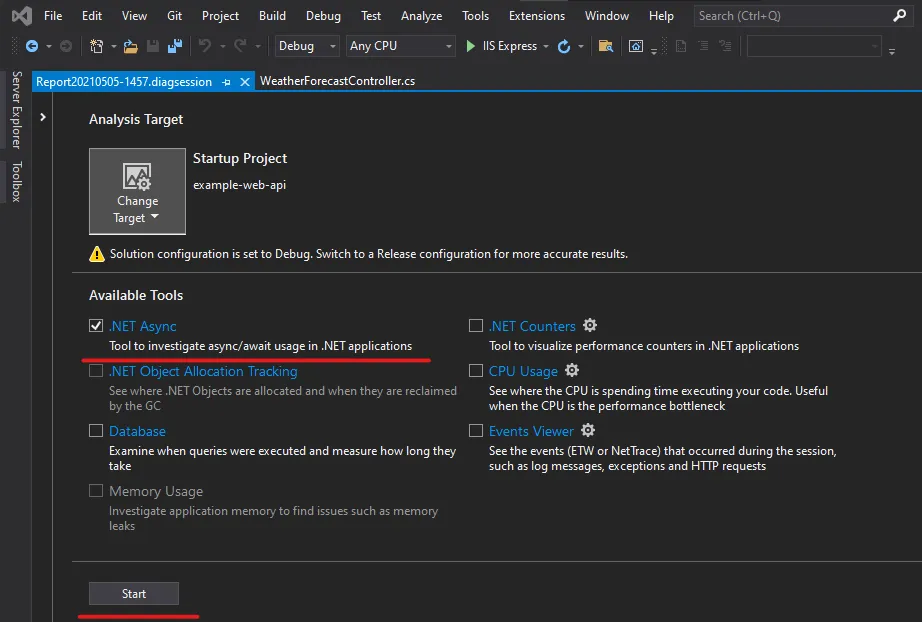The width and height of the screenshot is (922, 622).
Task: Click the increase indent toolbar icon
Action: [726, 46]
